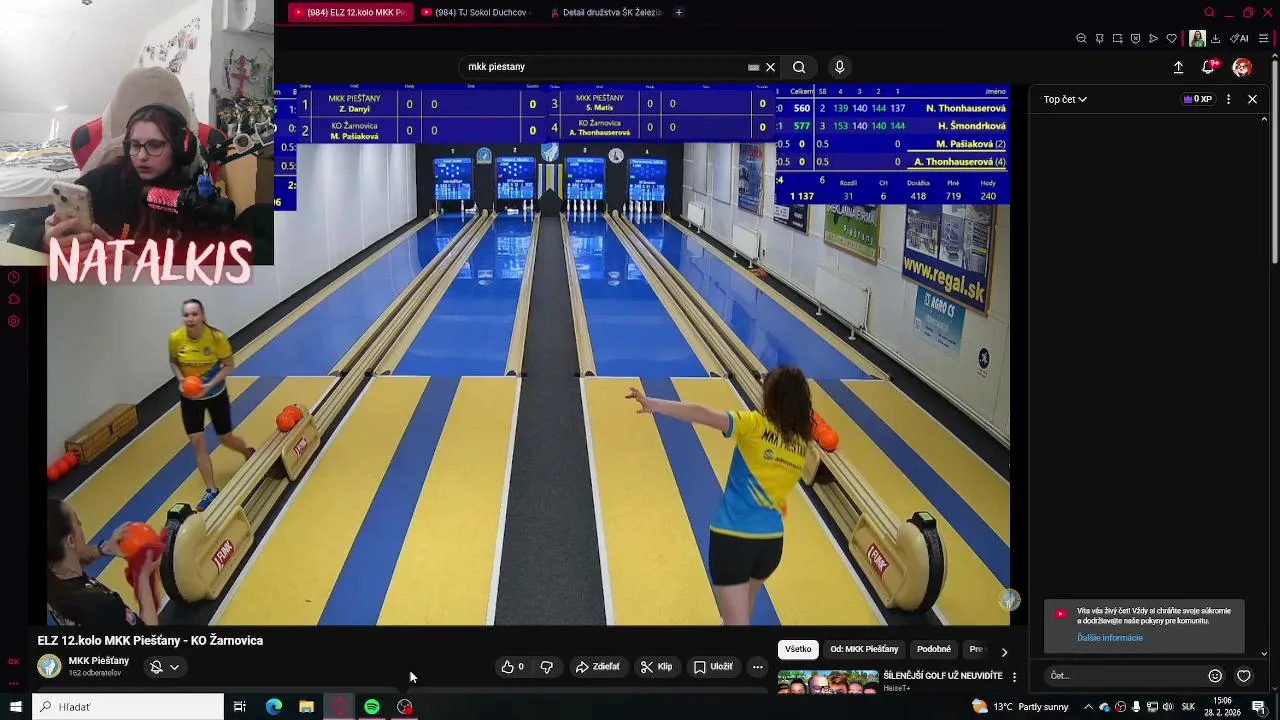
Task: Click the heart bookmark icon in browser toolbar
Action: (x=1171, y=39)
